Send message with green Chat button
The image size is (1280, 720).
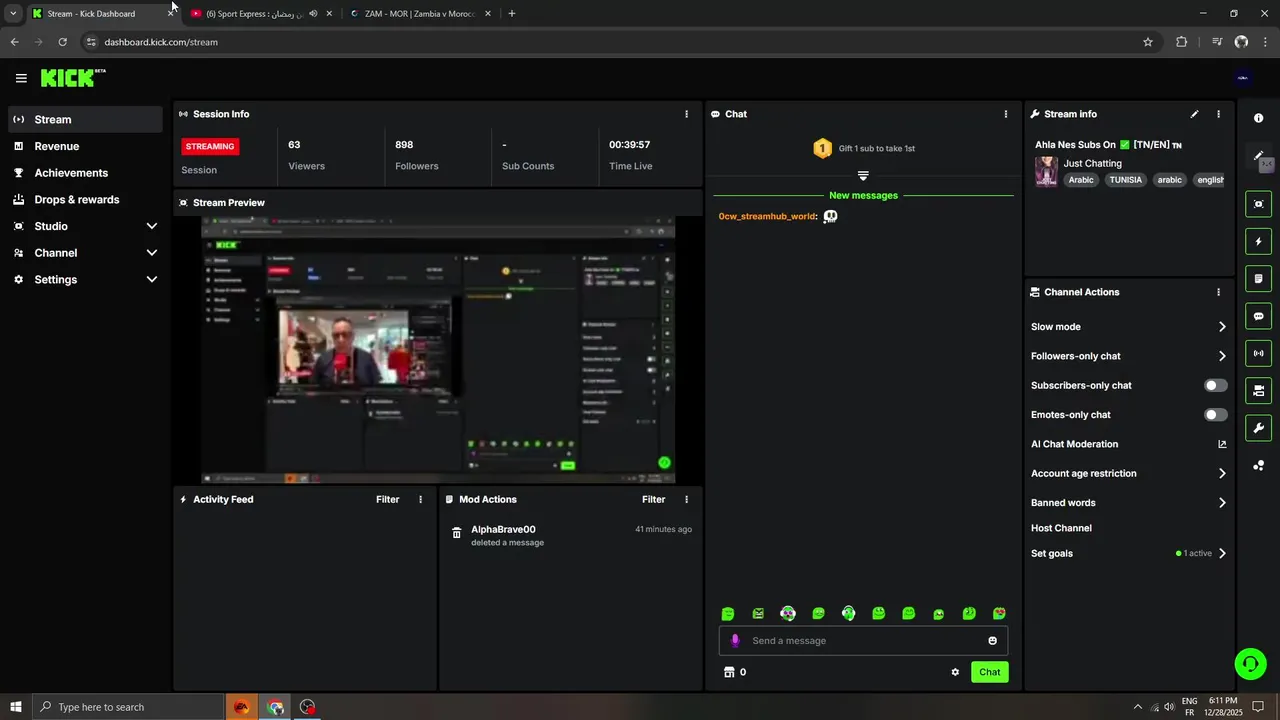(x=989, y=672)
